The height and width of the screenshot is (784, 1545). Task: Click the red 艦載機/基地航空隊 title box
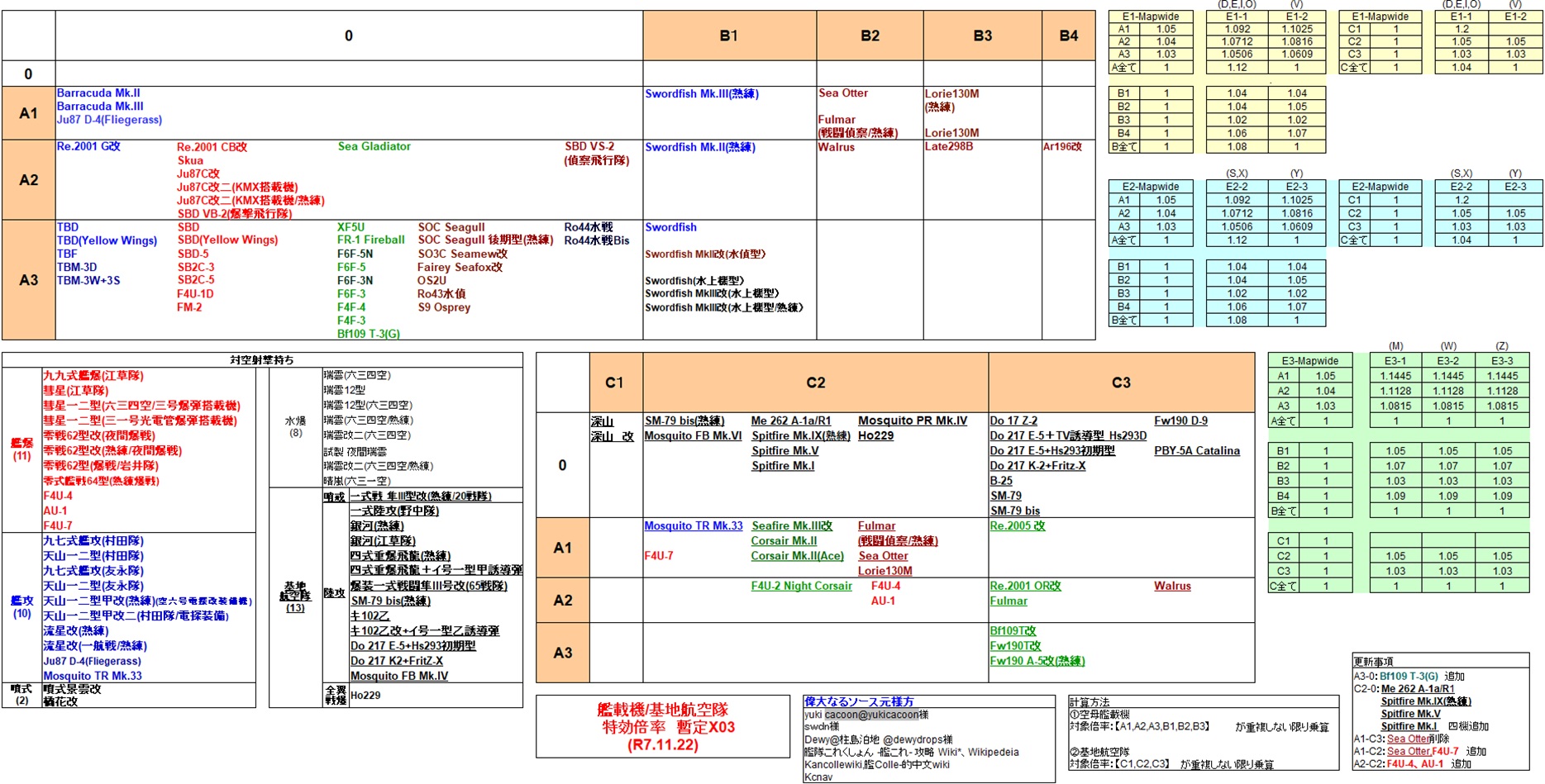coord(663,727)
